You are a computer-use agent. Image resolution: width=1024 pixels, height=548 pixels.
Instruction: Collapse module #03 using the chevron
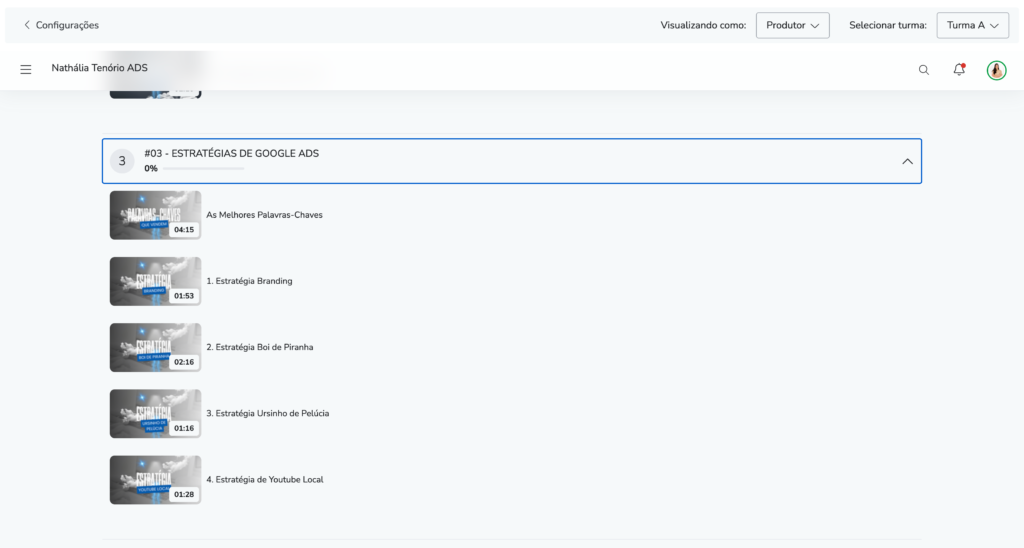coord(907,162)
